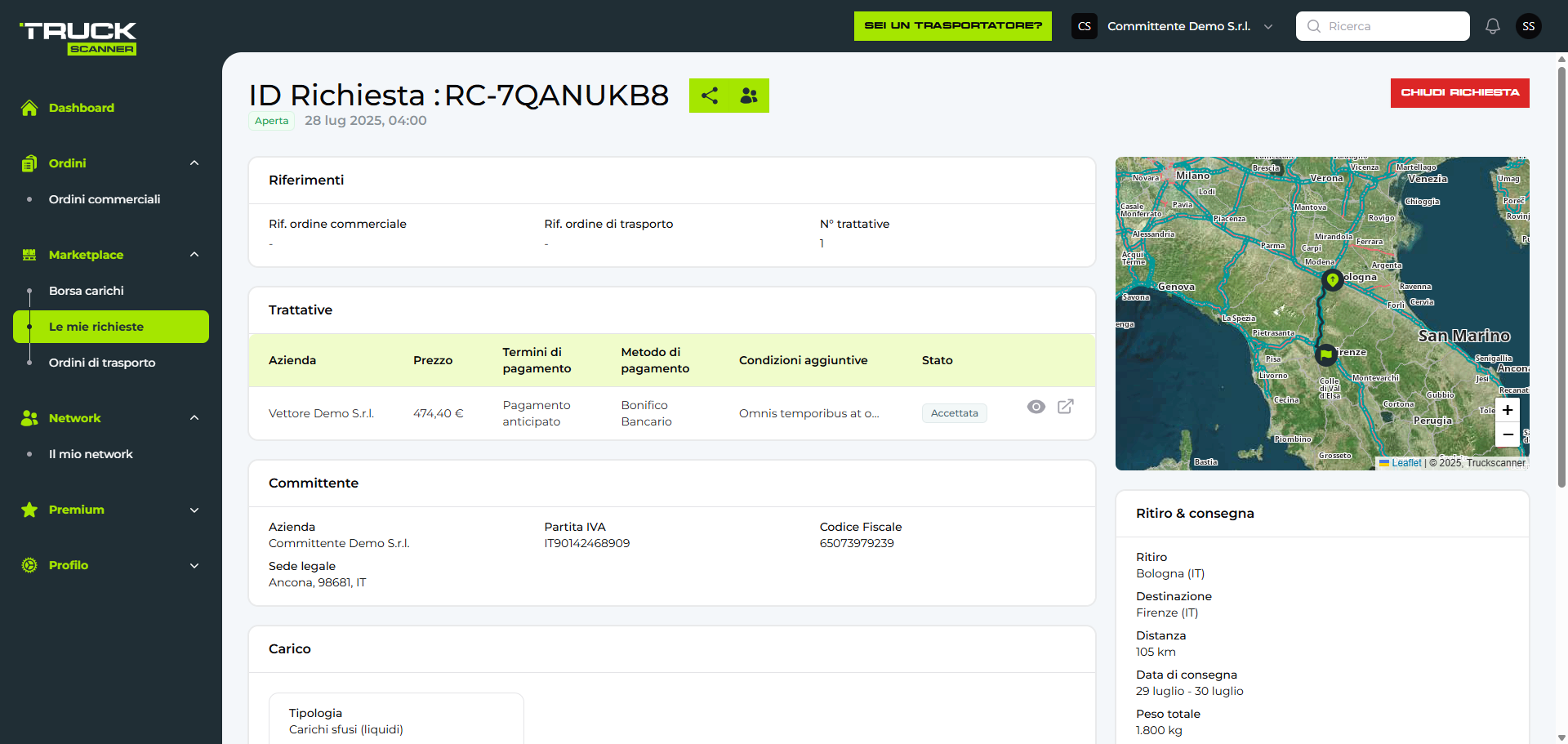Viewport: 1568px width, 744px height.
Task: Open Borsa carichi
Action: [x=87, y=291]
